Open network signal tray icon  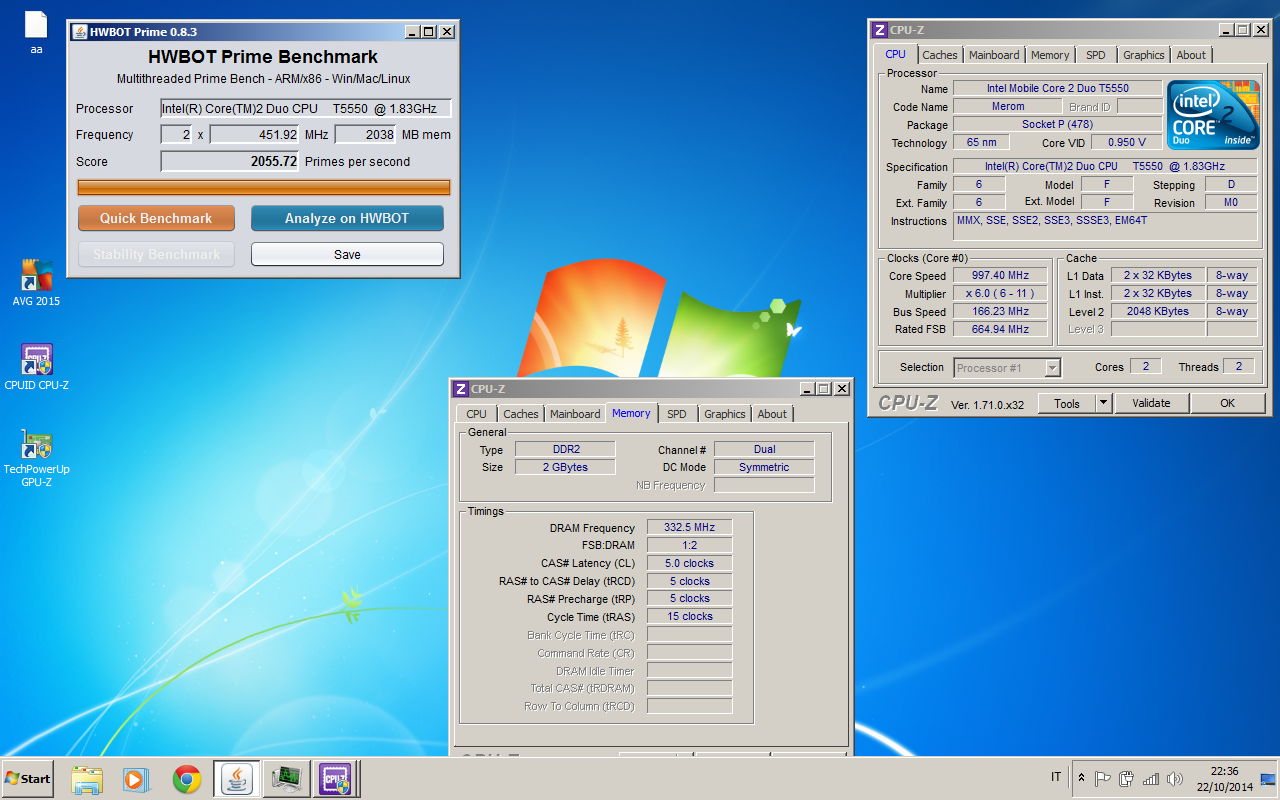coord(1151,778)
